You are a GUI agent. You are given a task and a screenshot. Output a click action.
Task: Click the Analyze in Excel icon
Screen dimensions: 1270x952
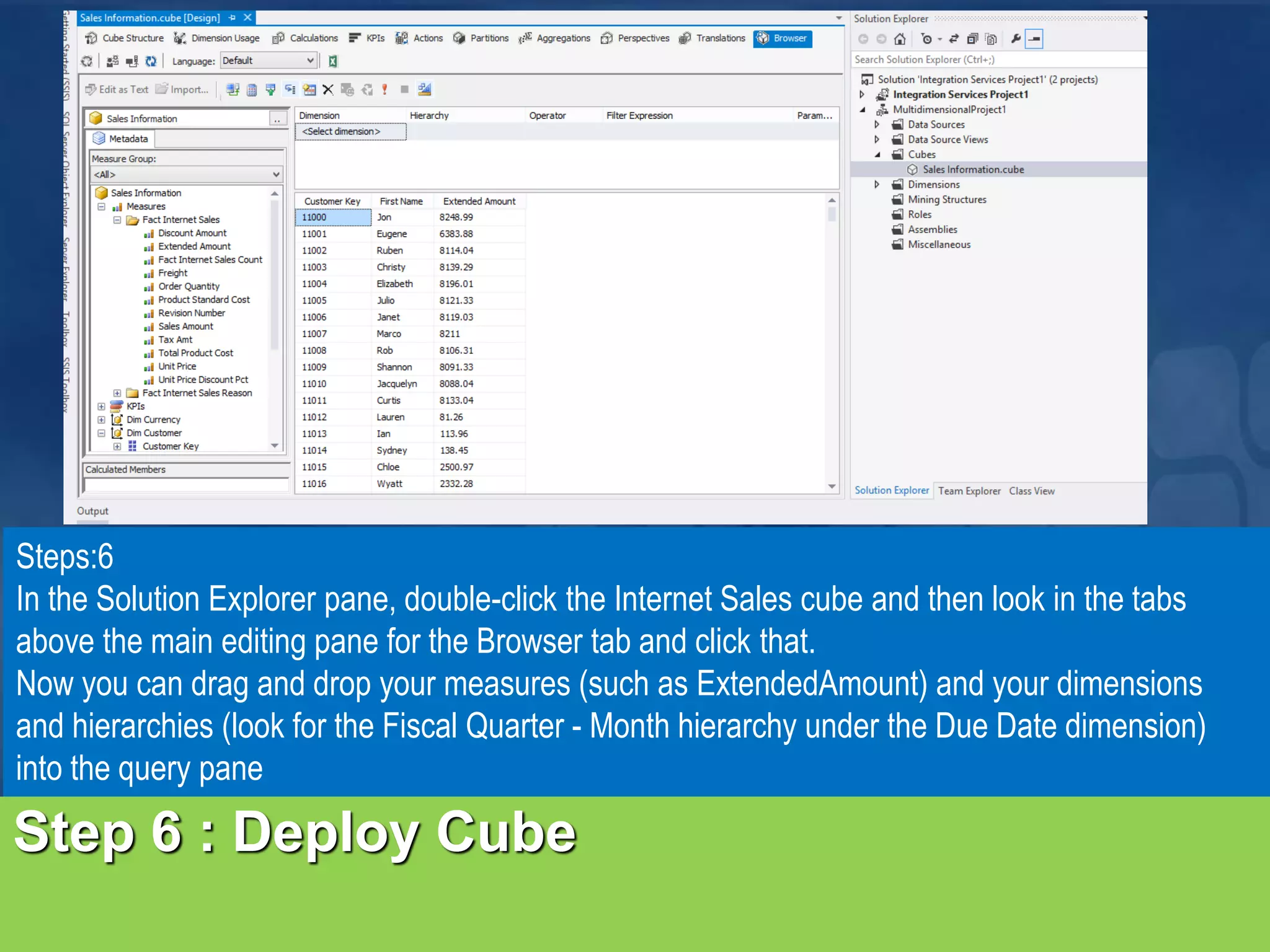(x=333, y=61)
